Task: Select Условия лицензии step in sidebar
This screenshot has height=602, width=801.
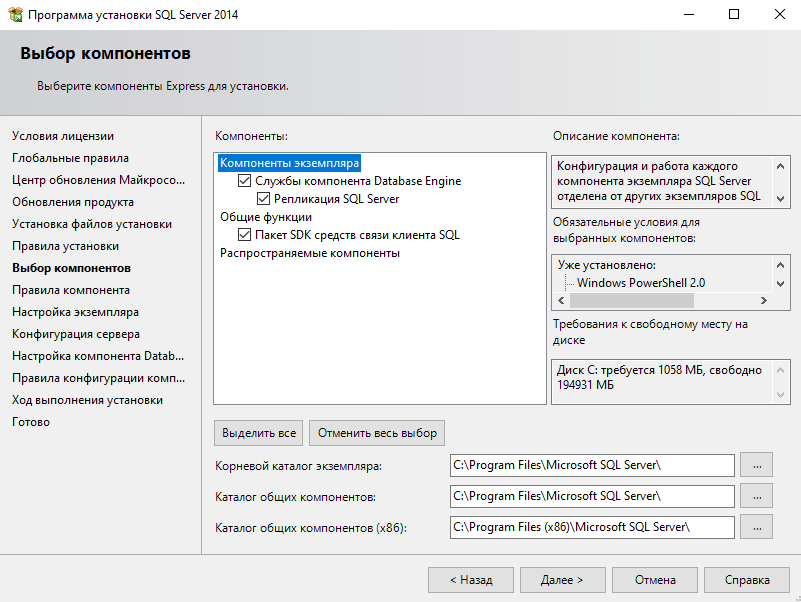Action: click(x=63, y=136)
